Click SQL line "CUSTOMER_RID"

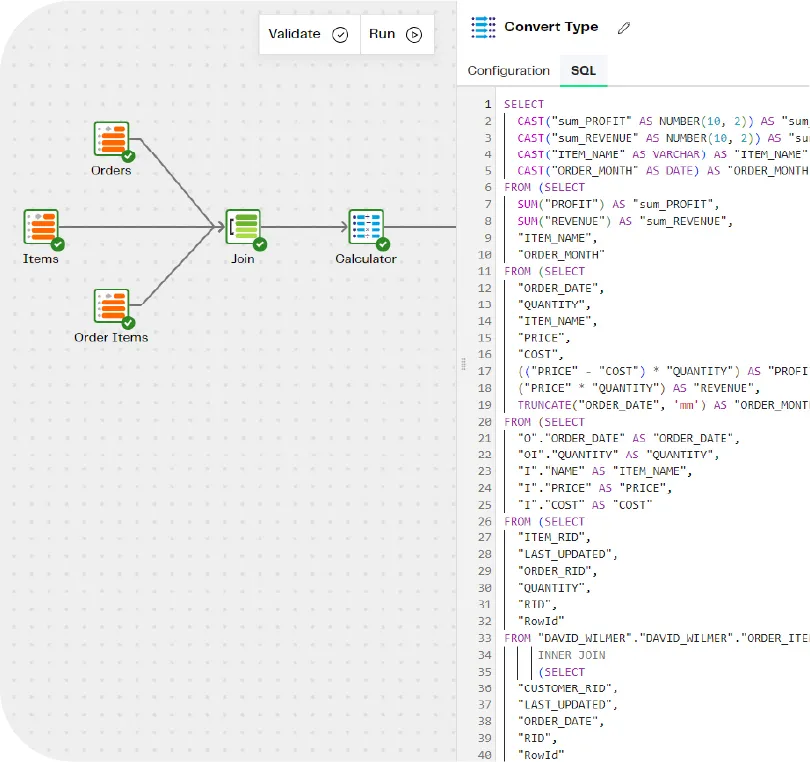[567, 689]
